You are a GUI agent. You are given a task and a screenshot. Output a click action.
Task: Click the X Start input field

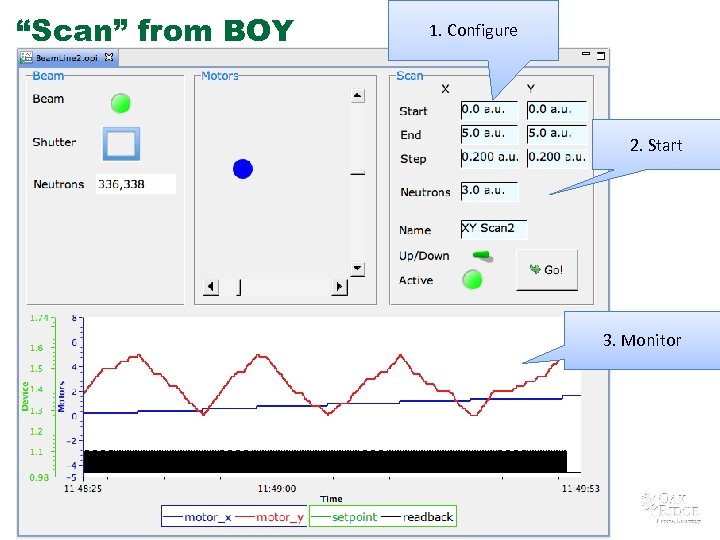[x=489, y=110]
